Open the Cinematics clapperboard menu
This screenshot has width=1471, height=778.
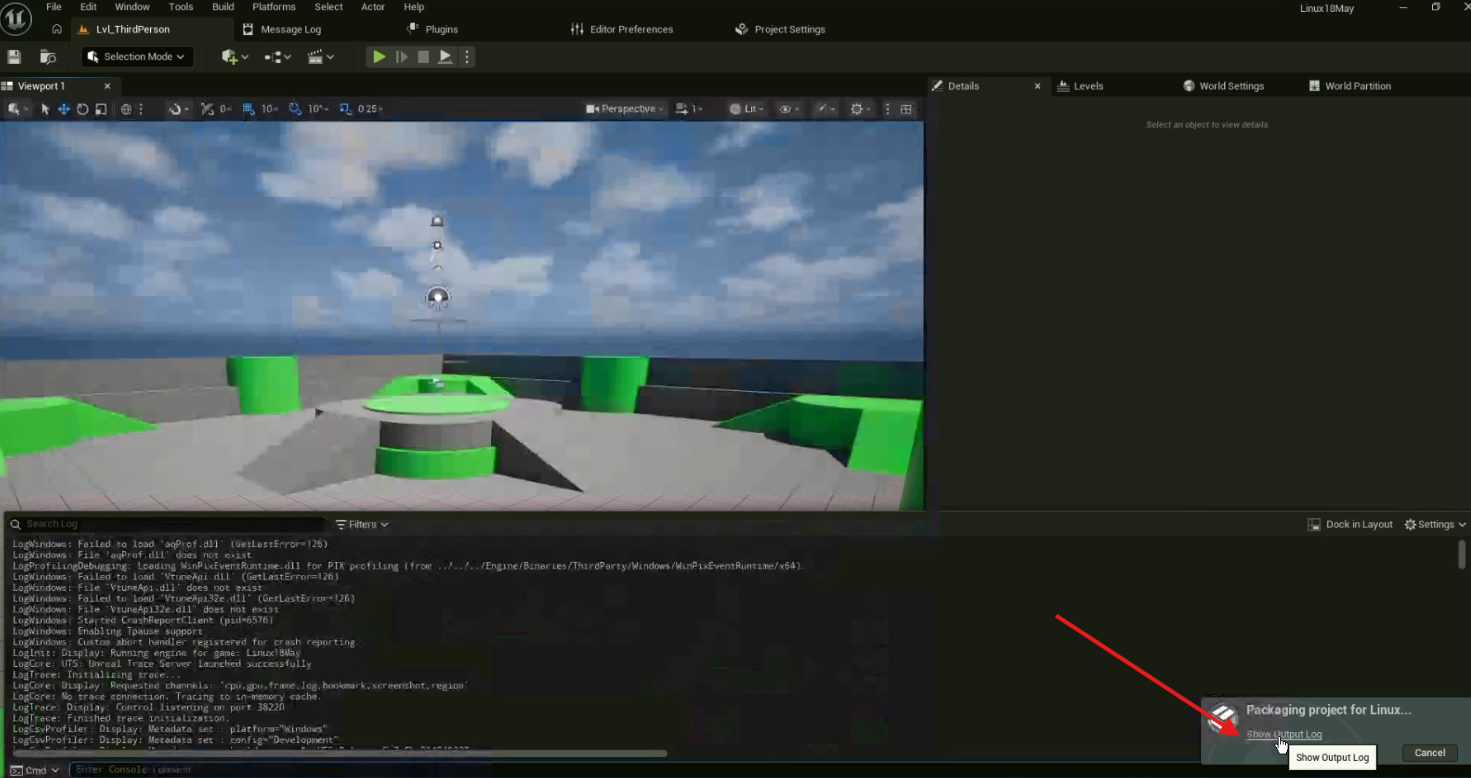[x=321, y=57]
